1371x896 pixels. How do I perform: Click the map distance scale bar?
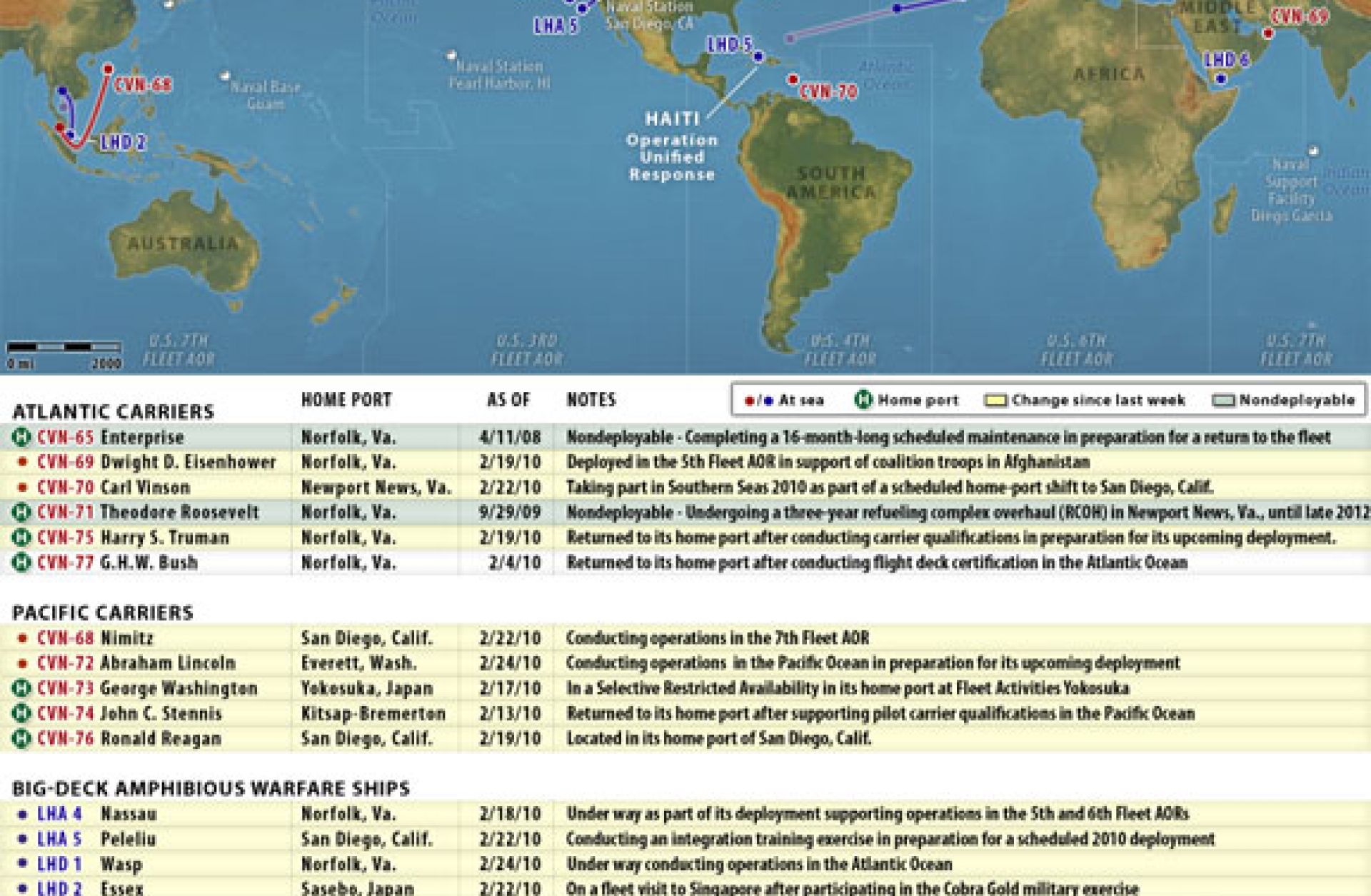[x=64, y=348]
